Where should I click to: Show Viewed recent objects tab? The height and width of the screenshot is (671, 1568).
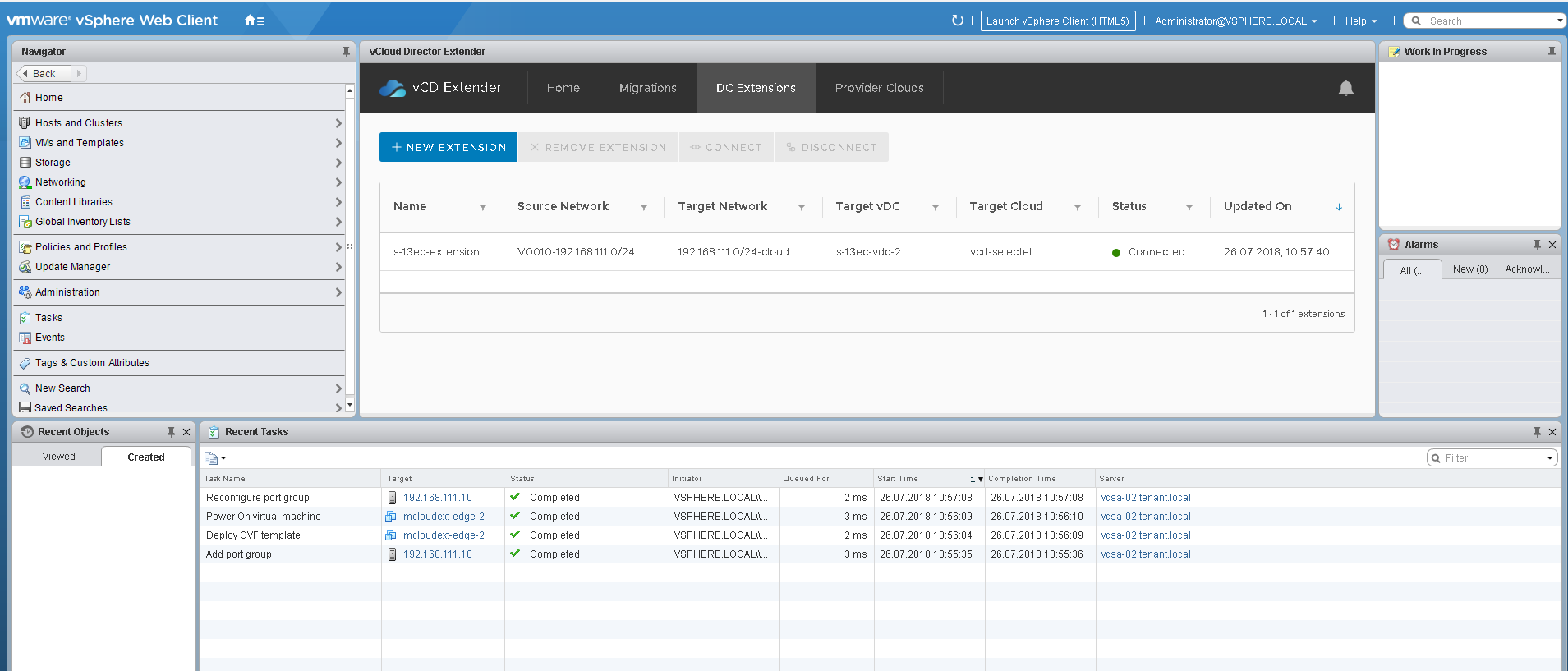59,457
